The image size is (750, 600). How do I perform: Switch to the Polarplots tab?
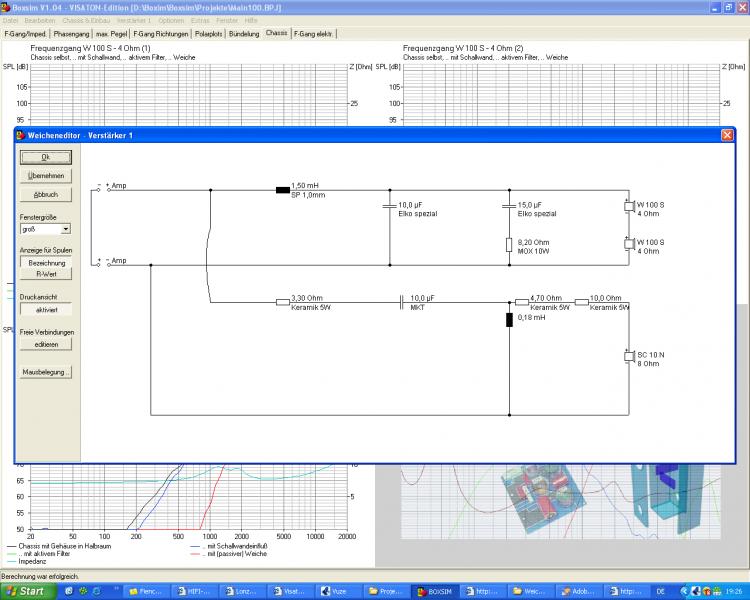pyautogui.click(x=209, y=33)
